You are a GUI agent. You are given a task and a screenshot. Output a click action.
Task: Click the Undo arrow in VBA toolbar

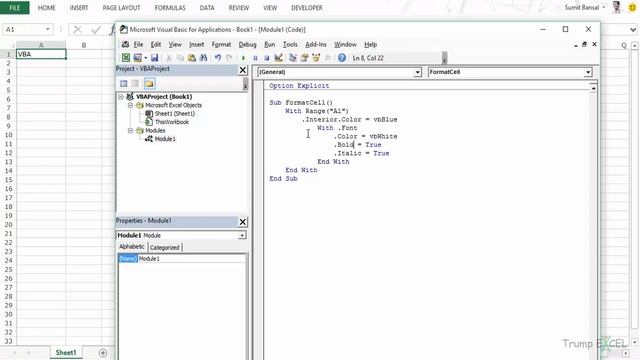[218, 58]
